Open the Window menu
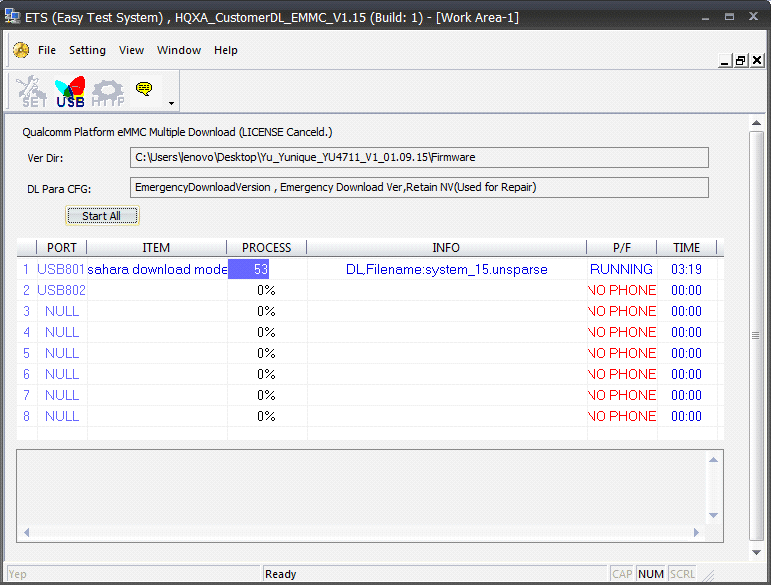This screenshot has height=585, width=771. [179, 50]
